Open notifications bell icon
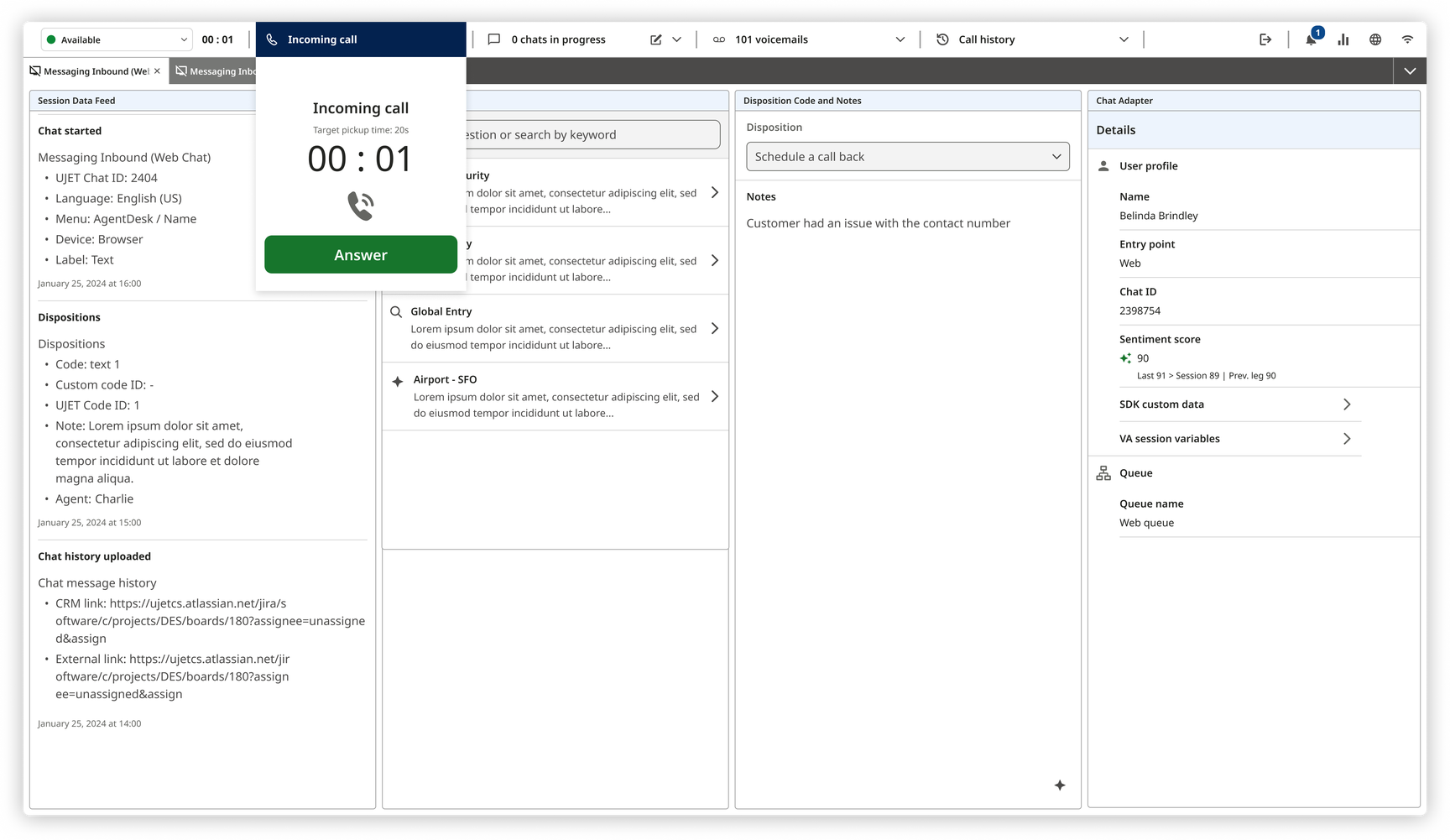The height and width of the screenshot is (840, 1450). (x=1311, y=39)
